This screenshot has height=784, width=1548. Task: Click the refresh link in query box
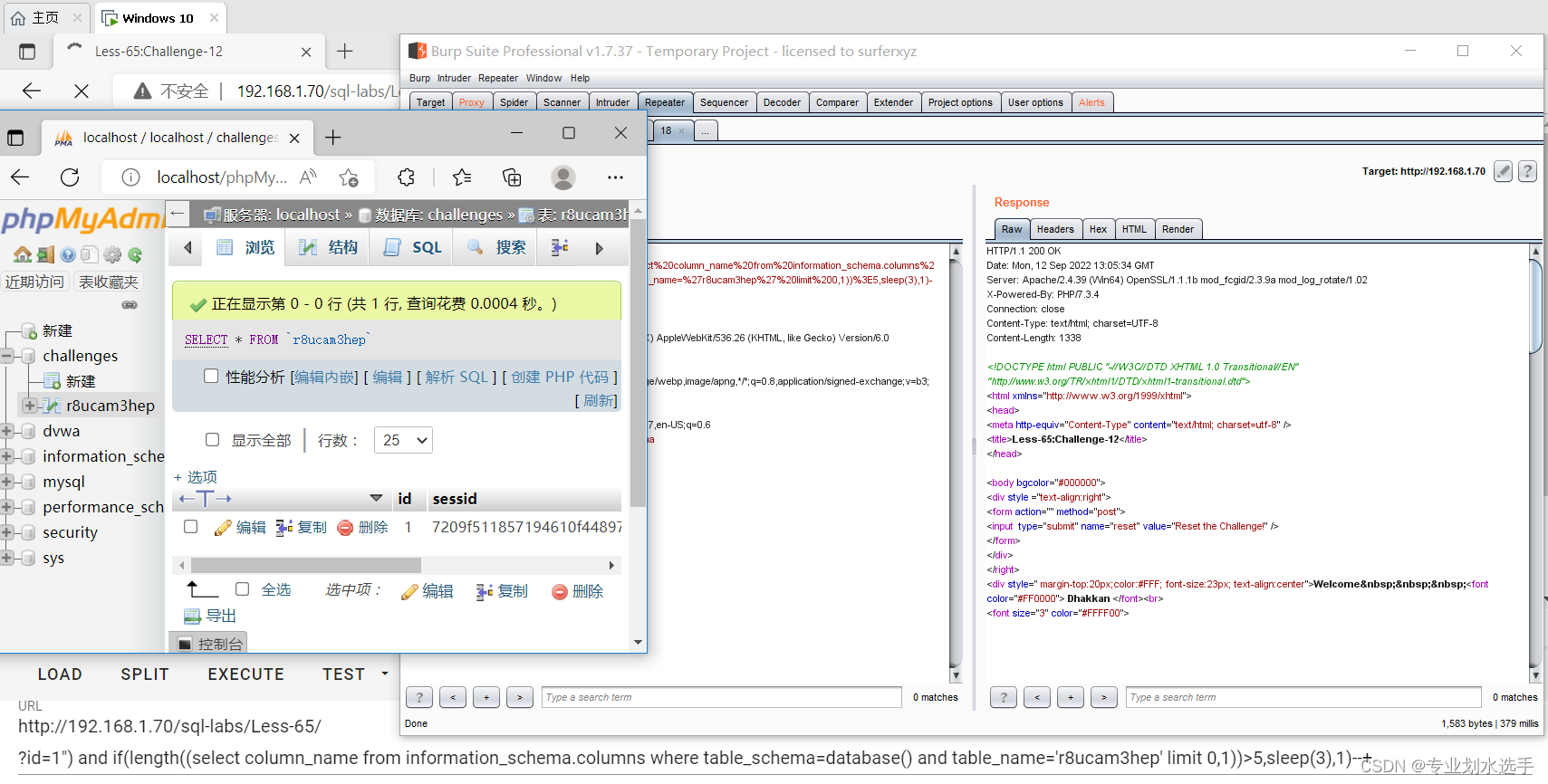(600, 400)
